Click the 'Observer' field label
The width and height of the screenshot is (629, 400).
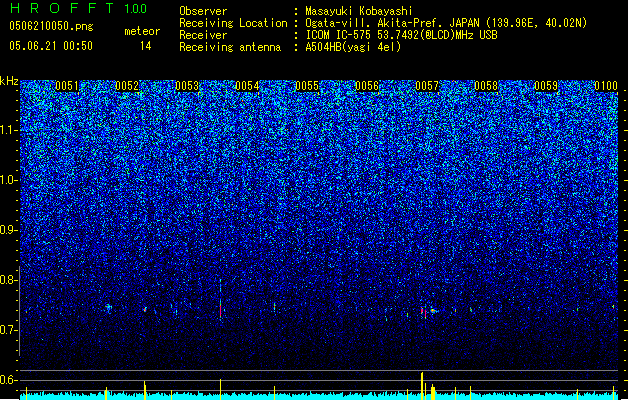tap(203, 11)
